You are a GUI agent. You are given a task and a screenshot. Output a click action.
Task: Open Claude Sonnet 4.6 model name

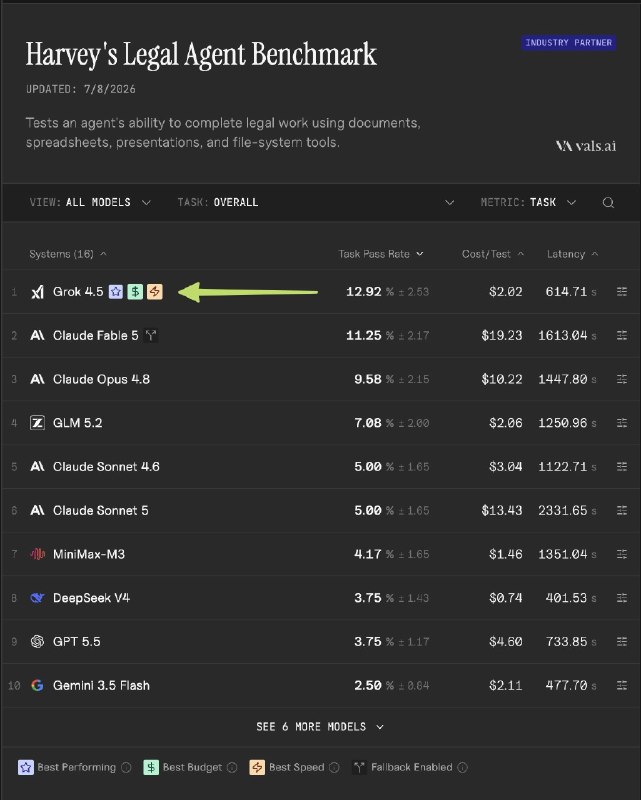106,466
